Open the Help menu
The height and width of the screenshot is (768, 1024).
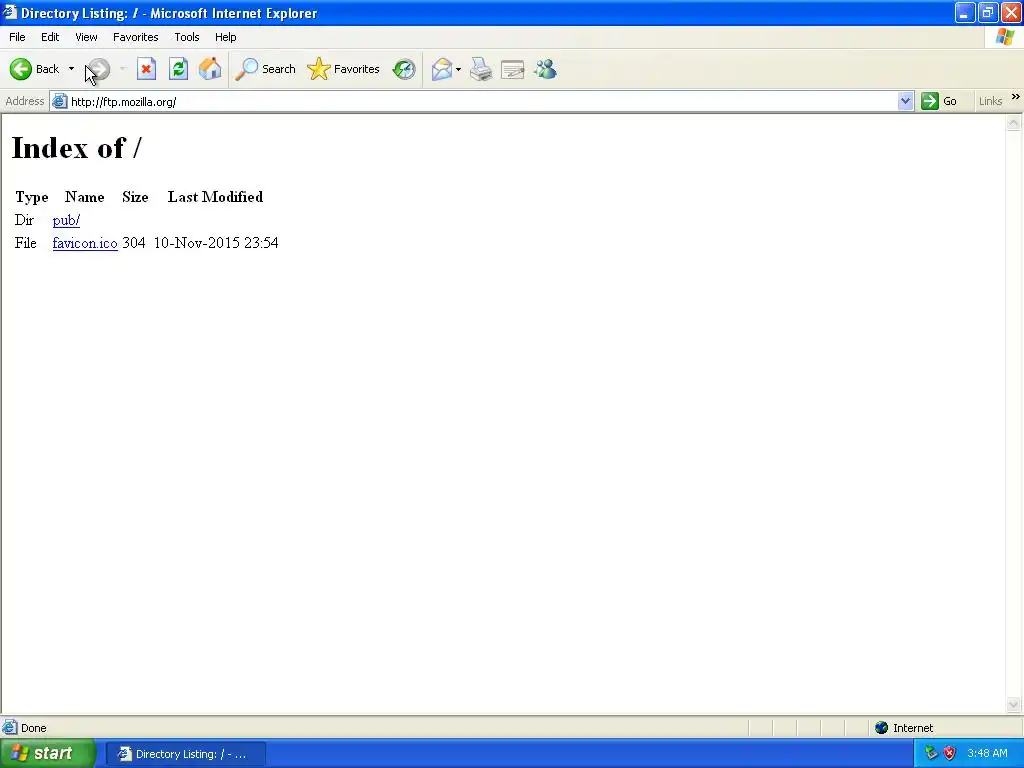pyautogui.click(x=225, y=37)
